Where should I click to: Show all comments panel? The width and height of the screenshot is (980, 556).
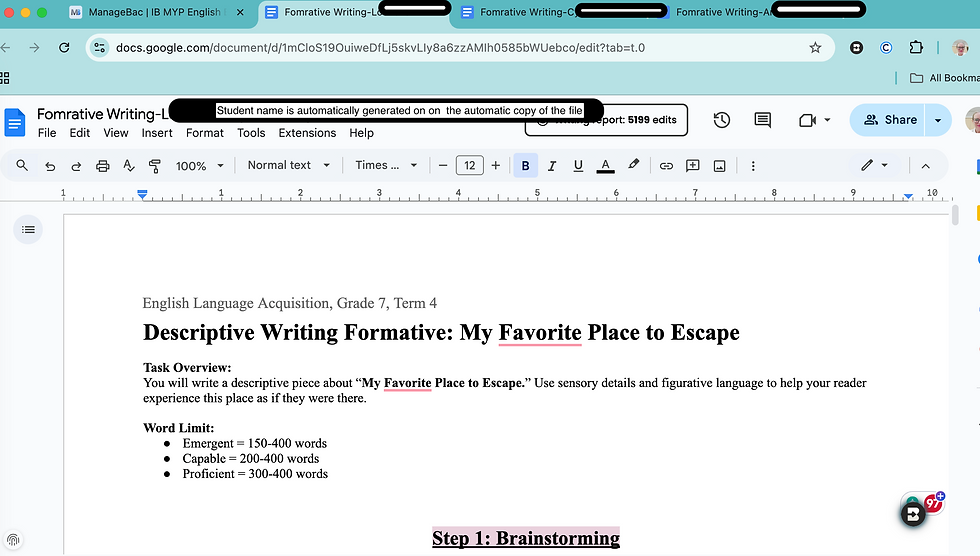[762, 120]
